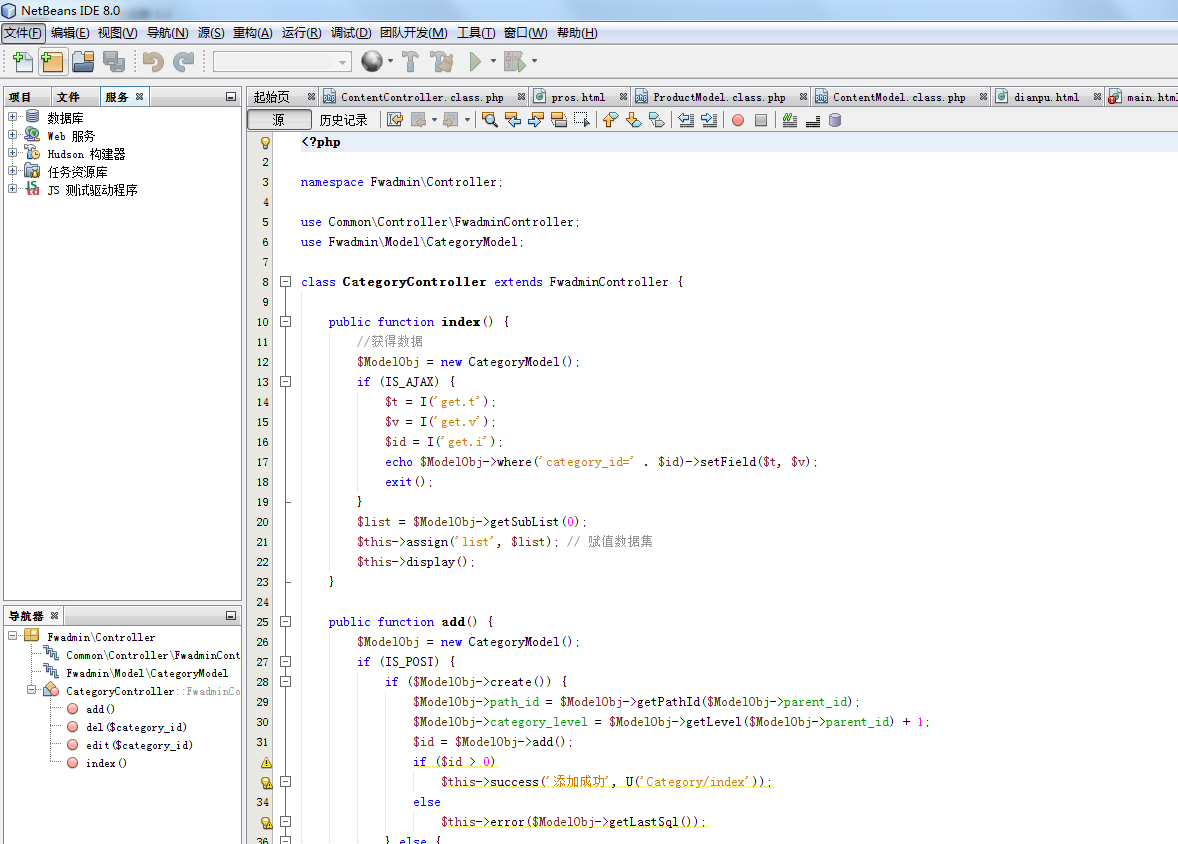Open a project using the folder icon
This screenshot has height=844, width=1178.
[x=84, y=62]
